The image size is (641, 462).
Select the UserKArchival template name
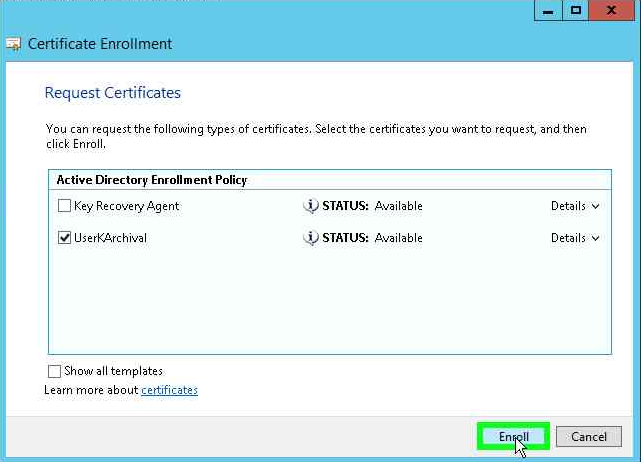pyautogui.click(x=110, y=238)
